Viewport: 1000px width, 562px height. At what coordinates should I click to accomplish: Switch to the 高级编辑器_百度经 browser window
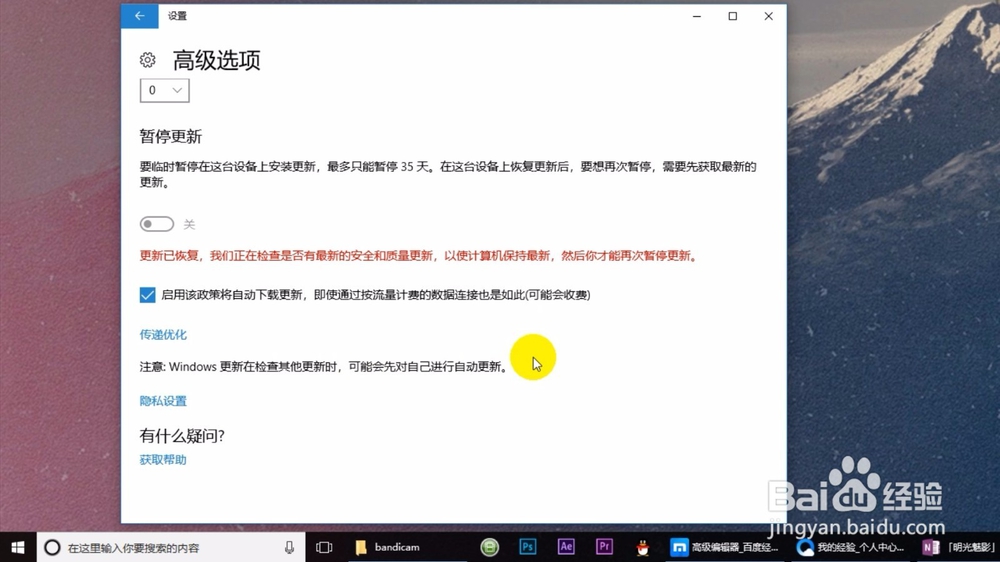726,547
